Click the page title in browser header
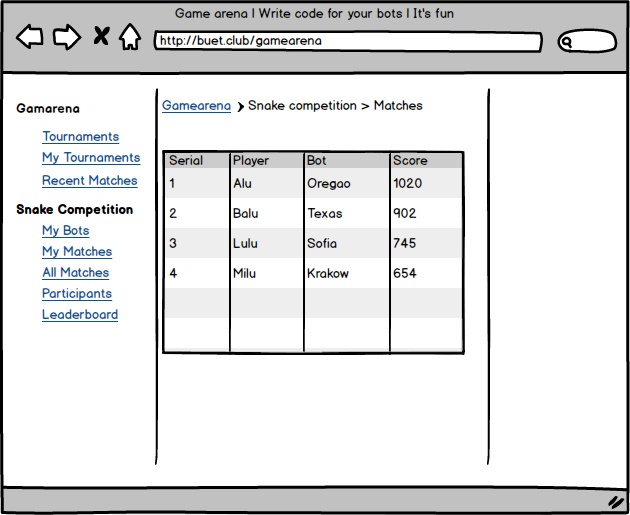This screenshot has height=515, width=630. [x=314, y=14]
